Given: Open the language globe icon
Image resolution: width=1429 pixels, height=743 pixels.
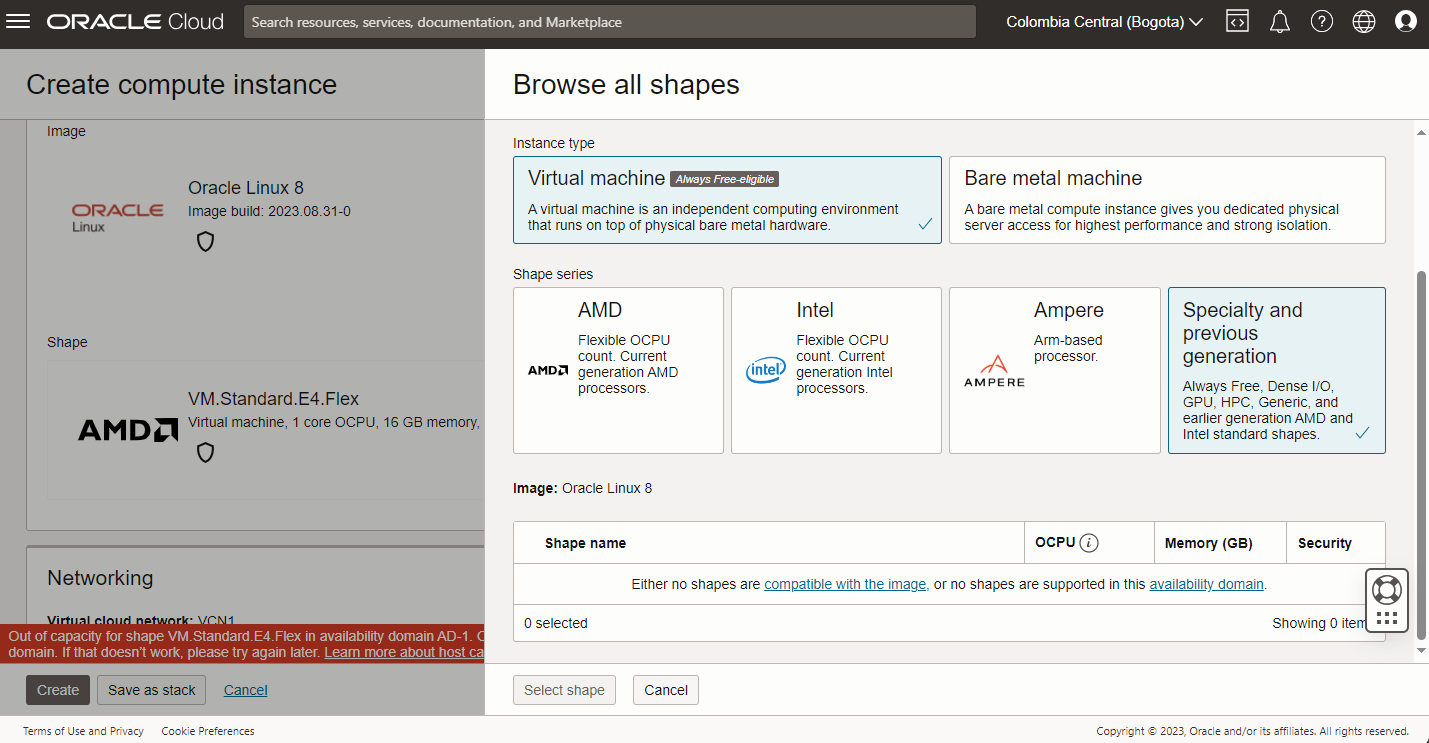Looking at the screenshot, I should coord(1364,22).
